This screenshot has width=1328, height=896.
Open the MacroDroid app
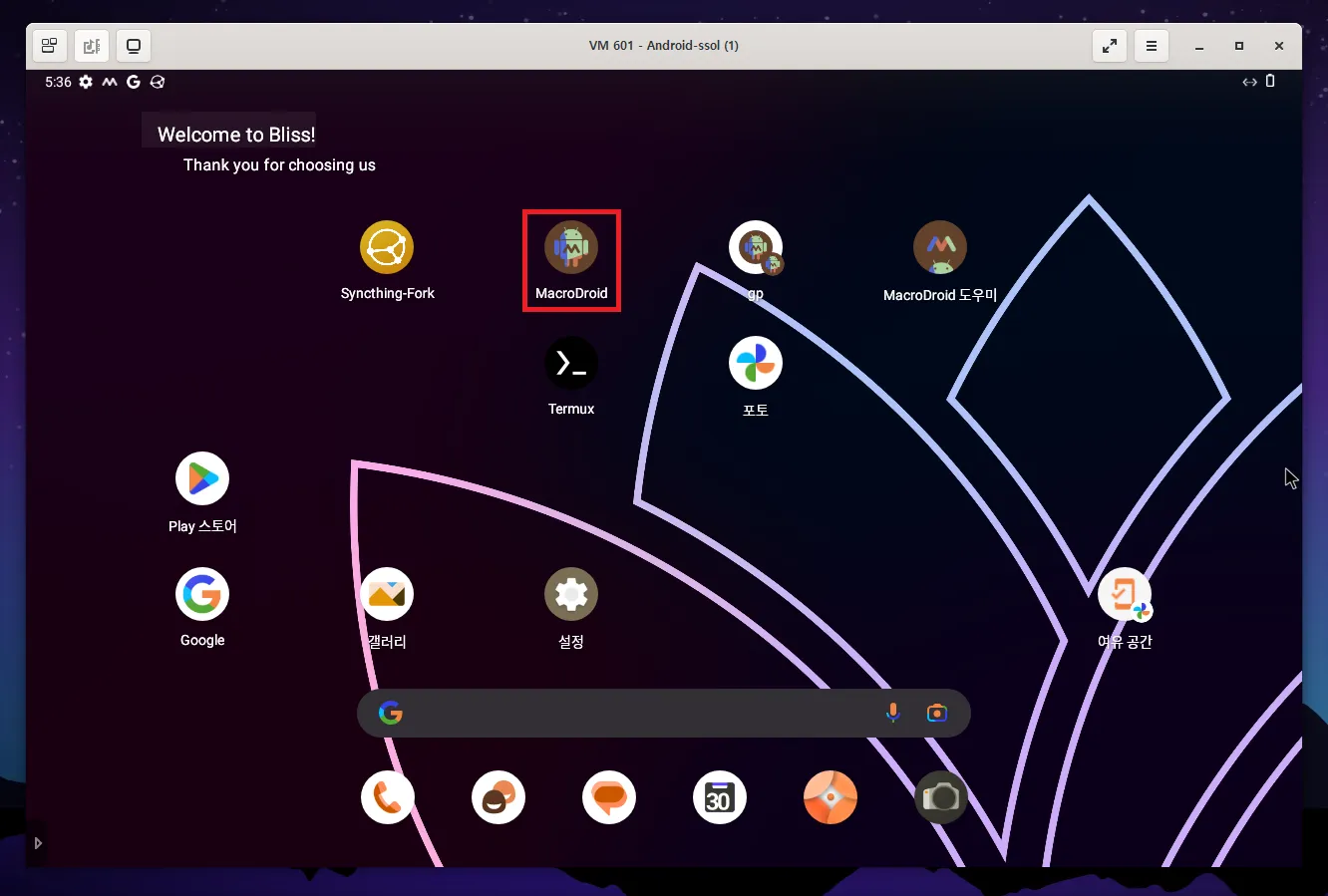[571, 247]
